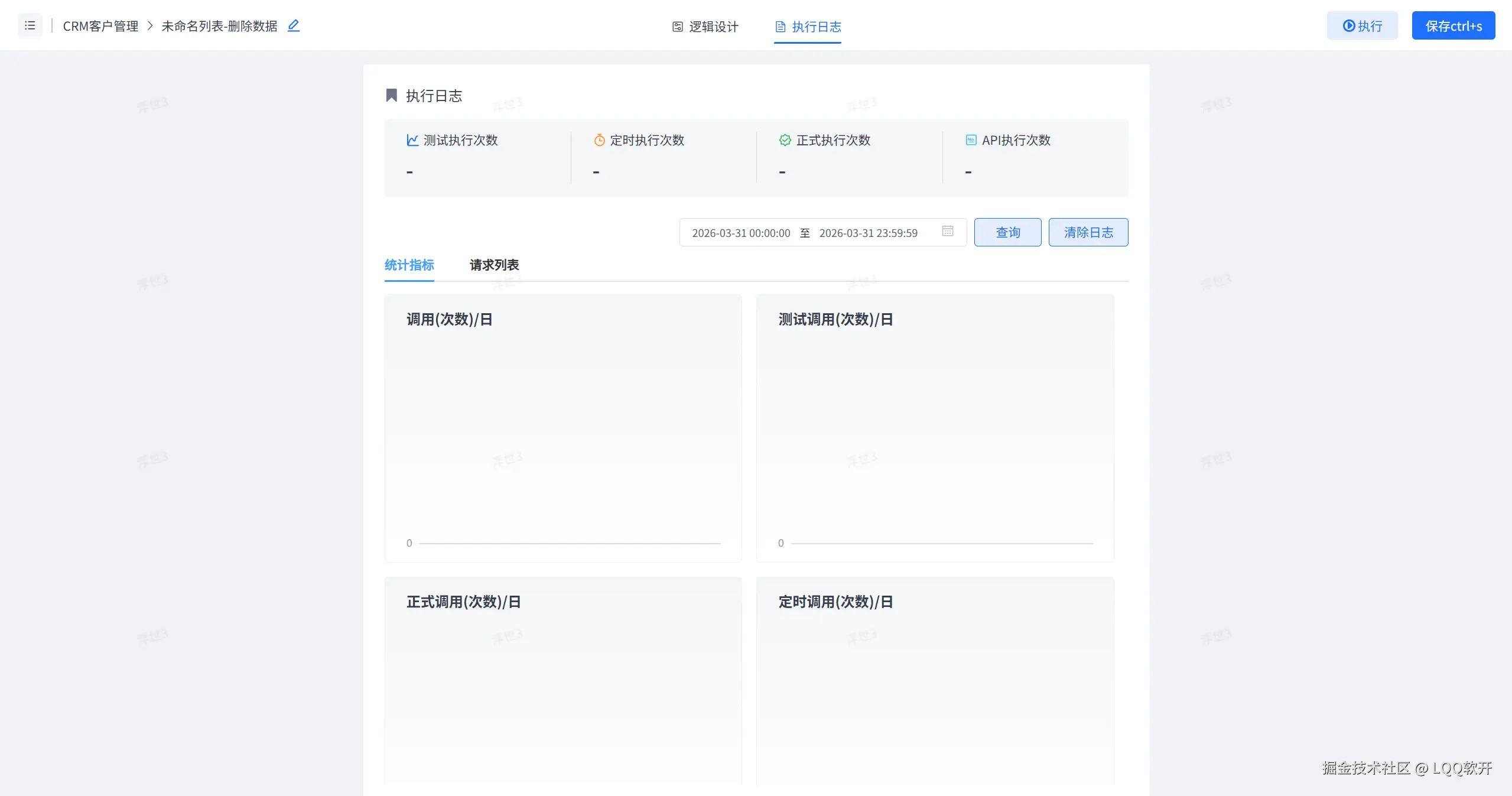Viewport: 1512px width, 796px height.
Task: Click the 保存ctrl+s button
Action: (x=1453, y=25)
